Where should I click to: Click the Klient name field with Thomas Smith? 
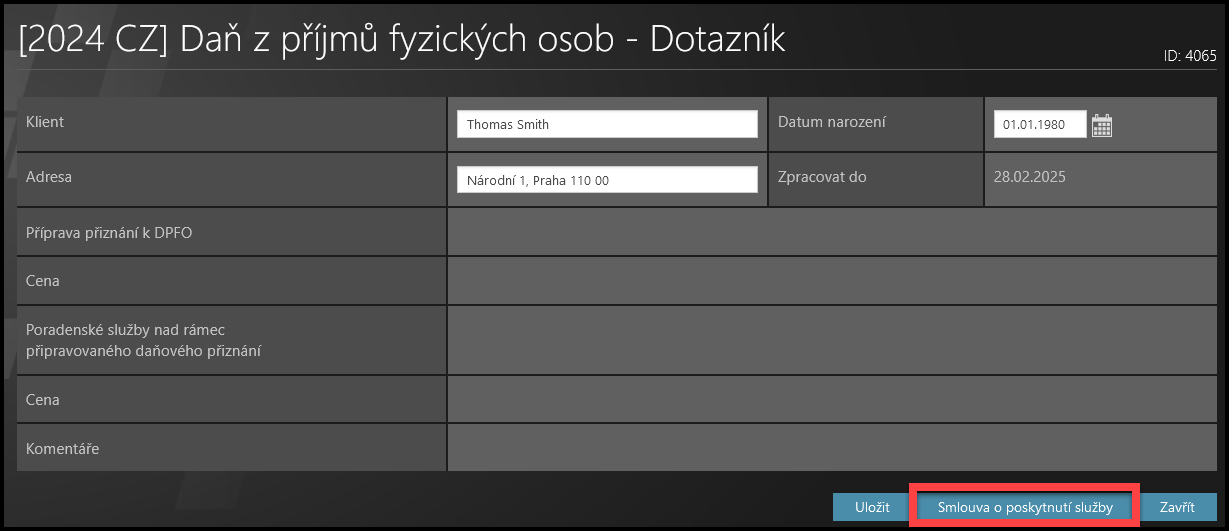[x=607, y=124]
